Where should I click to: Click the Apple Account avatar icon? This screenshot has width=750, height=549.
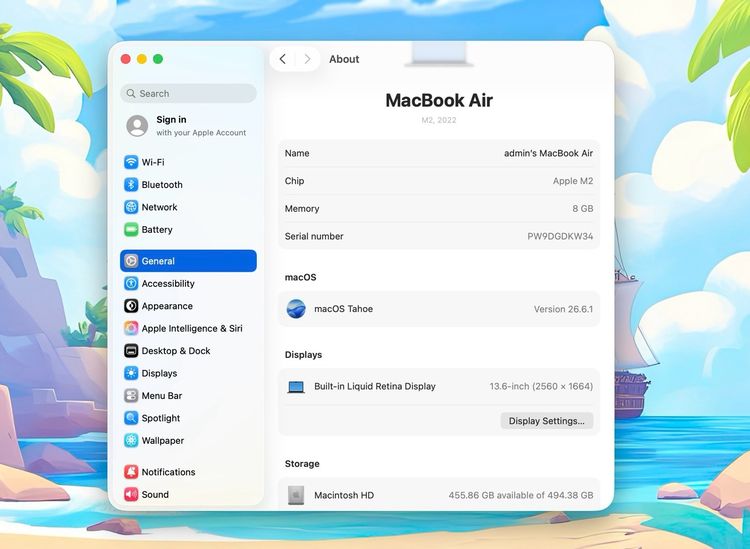[x=137, y=126]
